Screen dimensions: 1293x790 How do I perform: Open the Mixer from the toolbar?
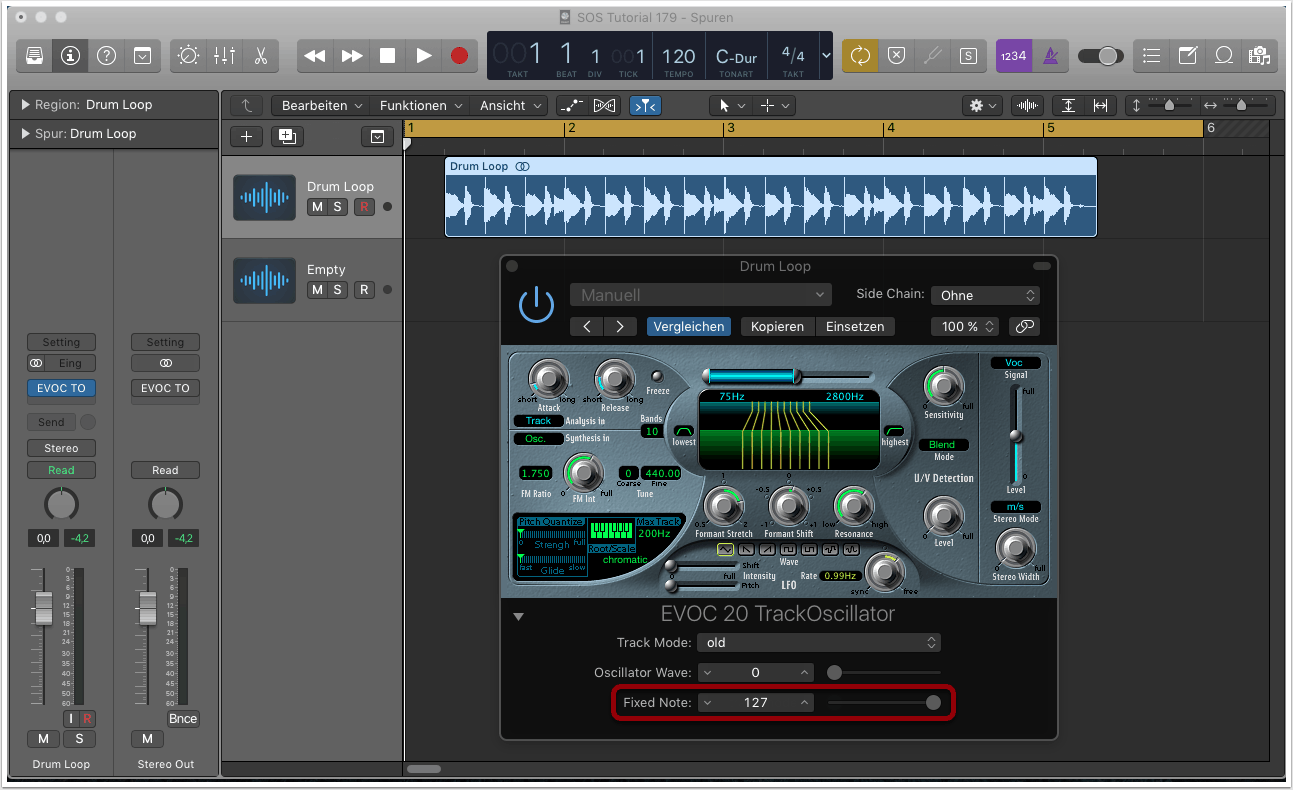224,56
